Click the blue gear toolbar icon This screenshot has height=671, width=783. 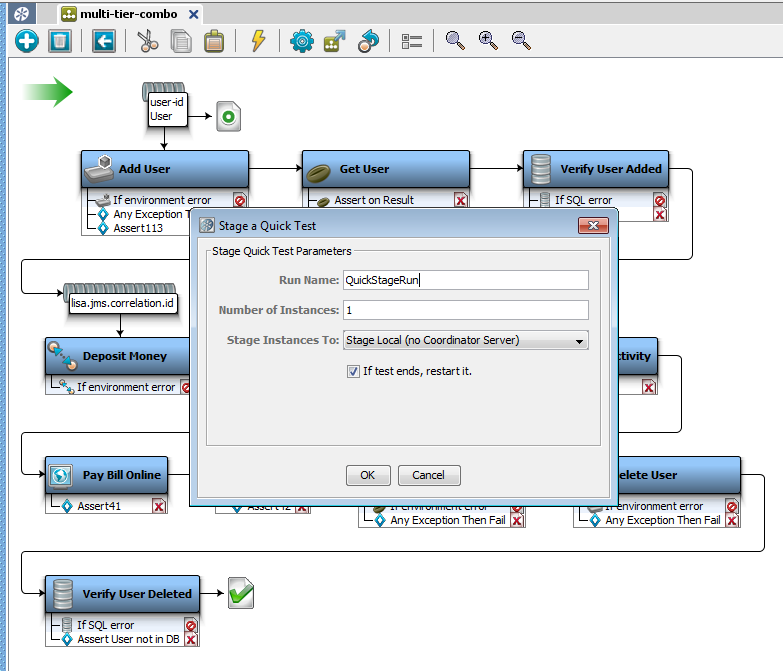[301, 41]
